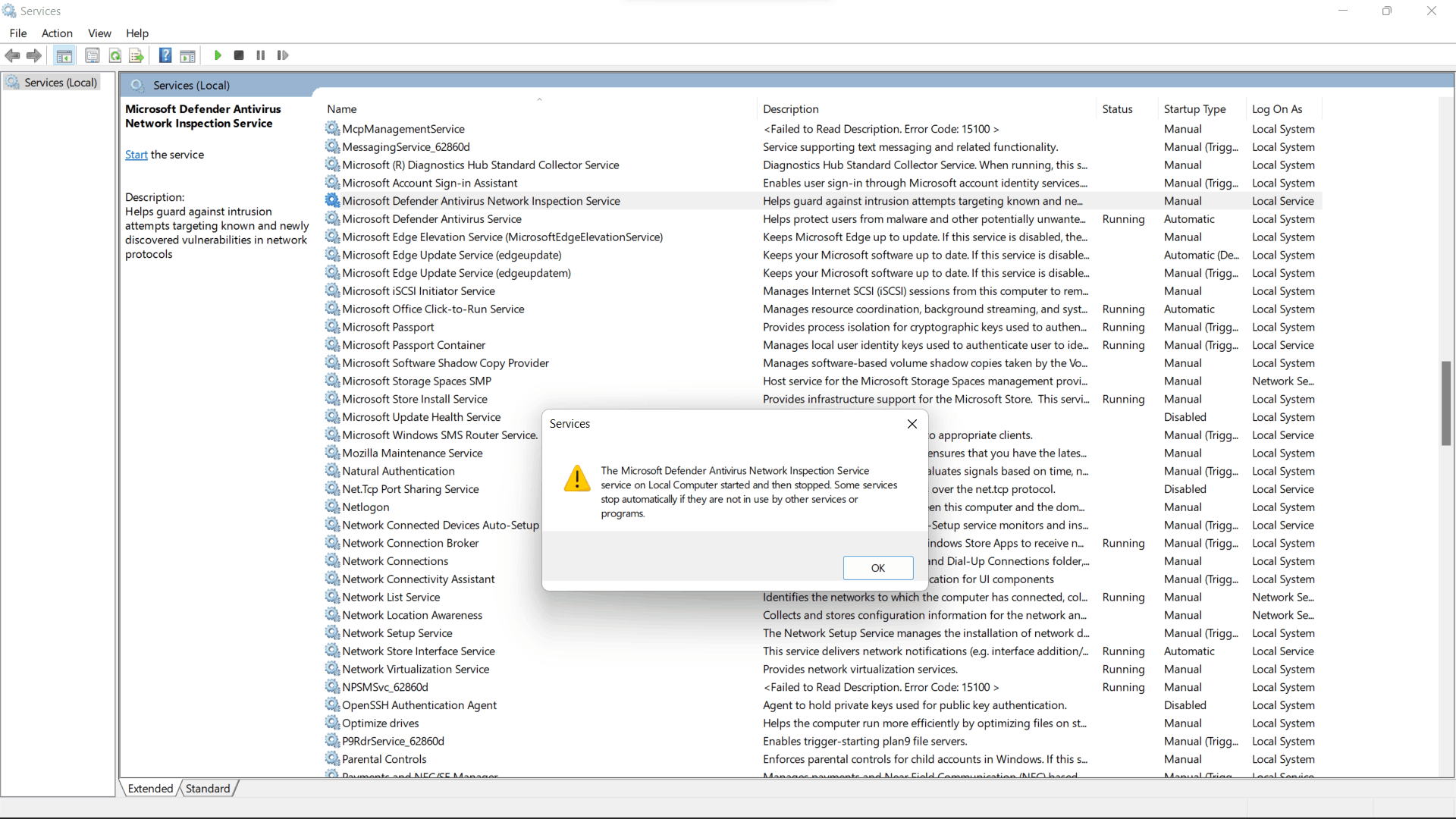This screenshot has width=1456, height=819.
Task: Select Network Location Awareness row
Action: pos(824,615)
